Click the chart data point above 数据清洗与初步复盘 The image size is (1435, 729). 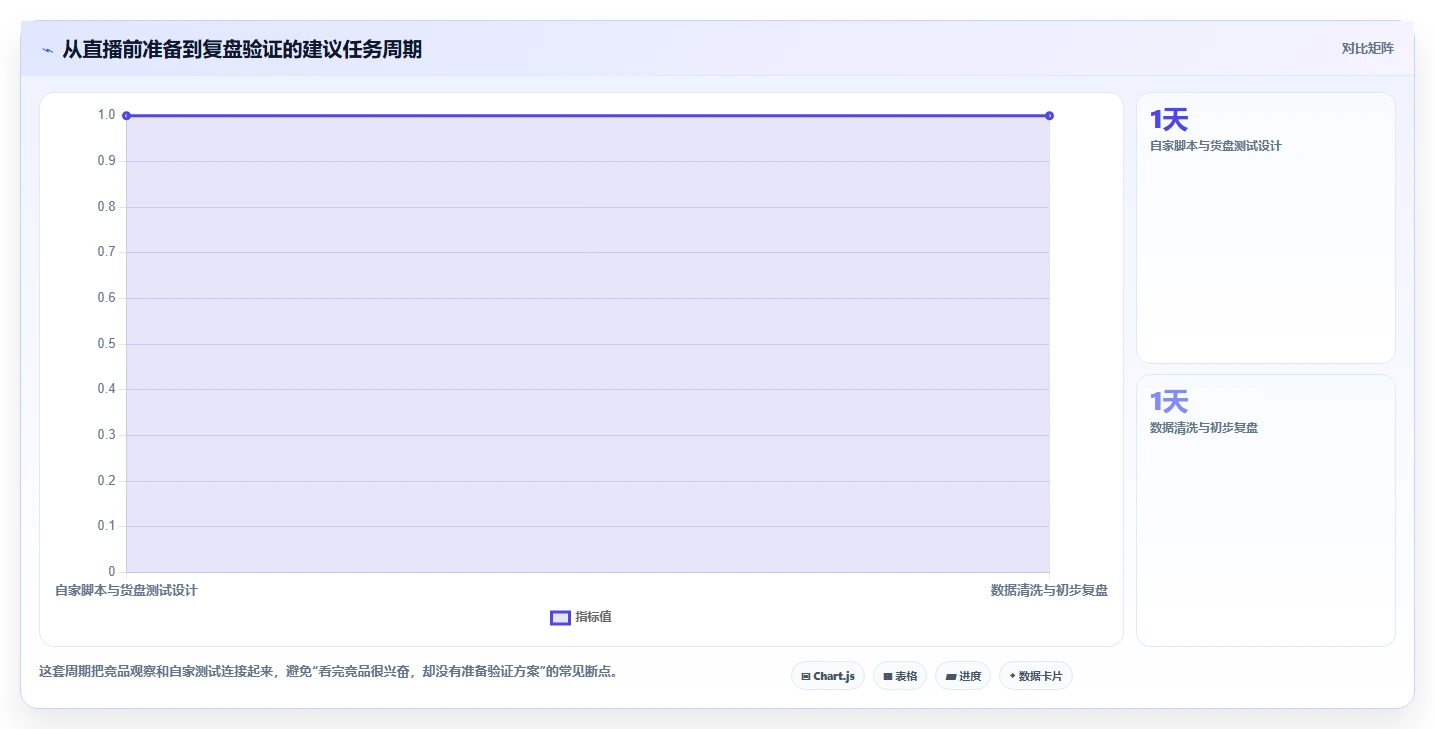point(1049,116)
